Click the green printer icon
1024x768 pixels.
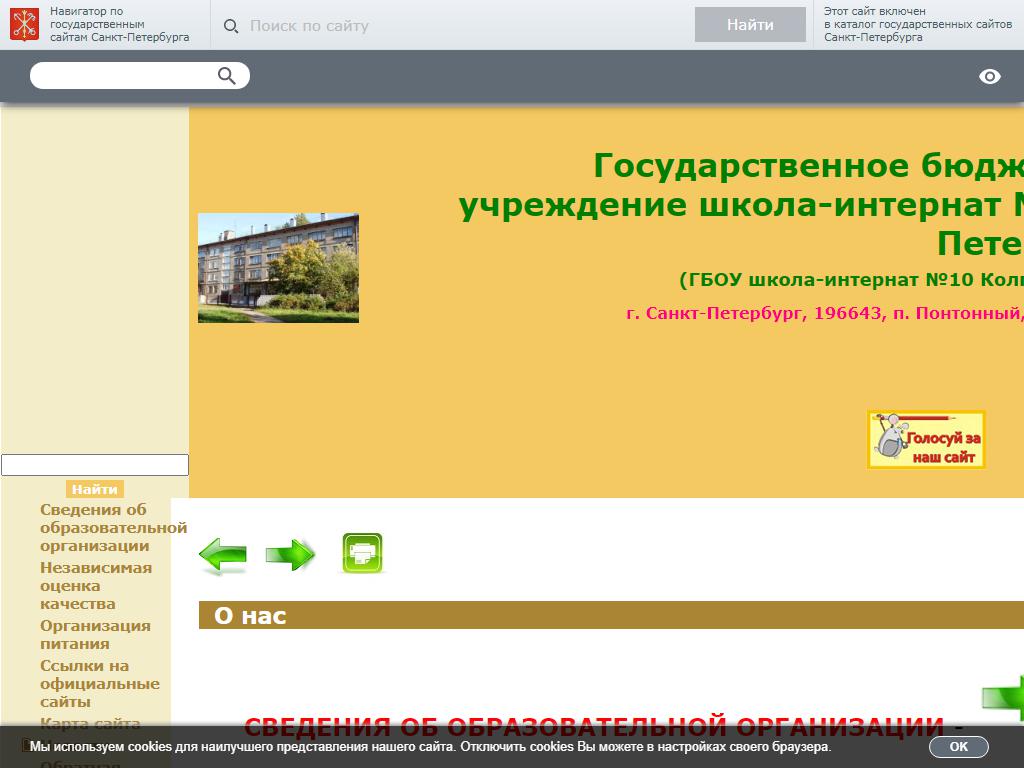tap(362, 554)
